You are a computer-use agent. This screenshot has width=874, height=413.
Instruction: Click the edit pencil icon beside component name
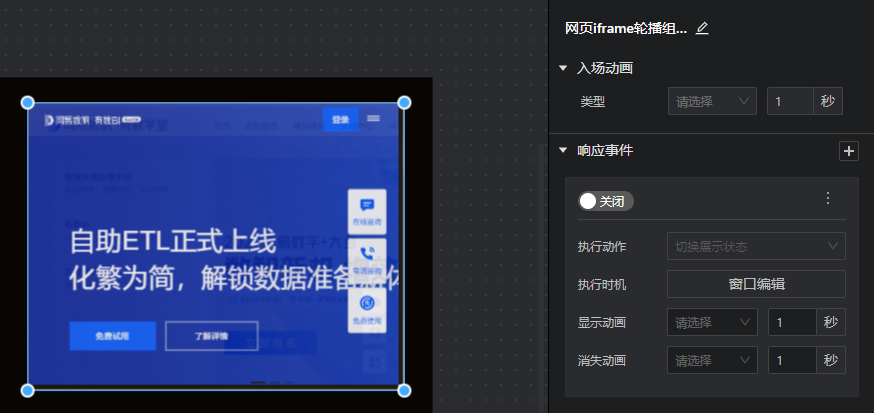(702, 29)
